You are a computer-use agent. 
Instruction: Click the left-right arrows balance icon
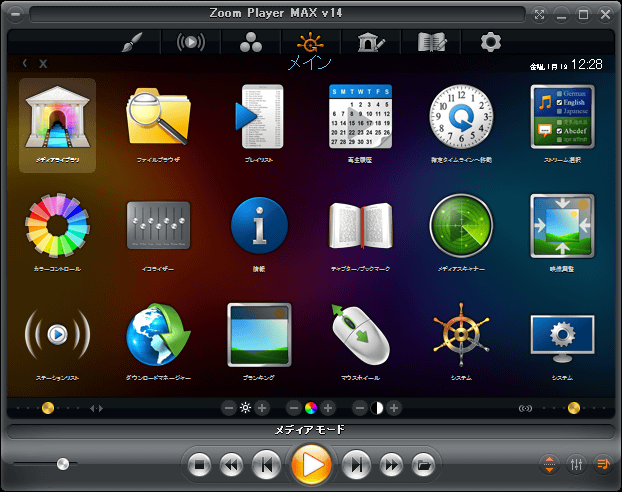coord(96,408)
